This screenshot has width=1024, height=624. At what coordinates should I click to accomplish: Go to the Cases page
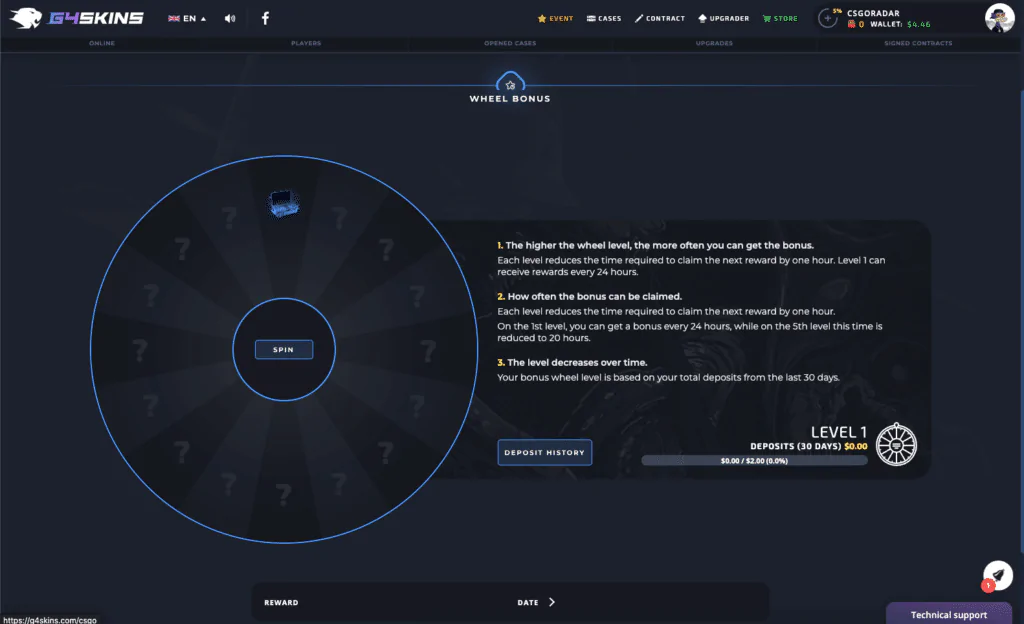[x=603, y=18]
